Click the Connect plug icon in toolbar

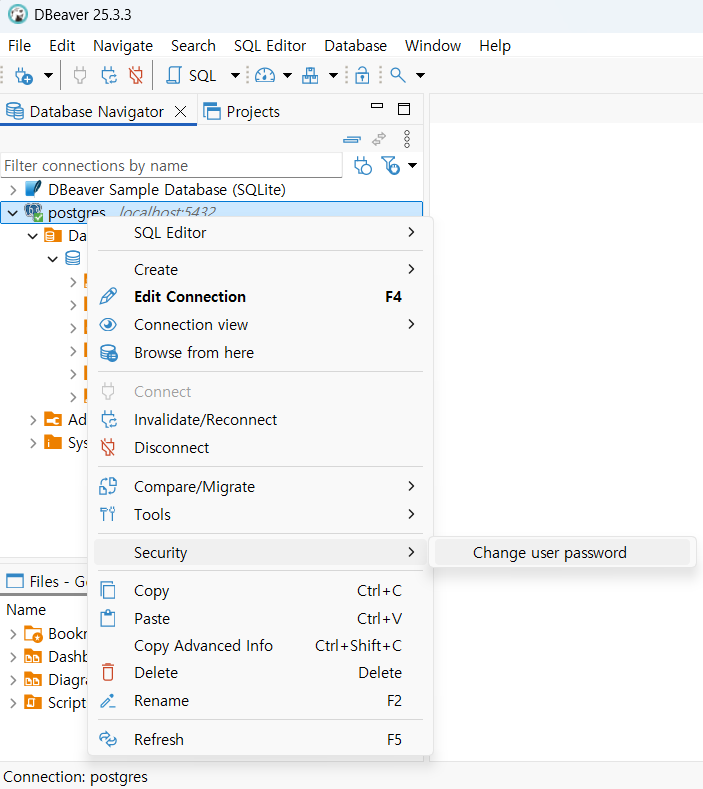click(80, 76)
